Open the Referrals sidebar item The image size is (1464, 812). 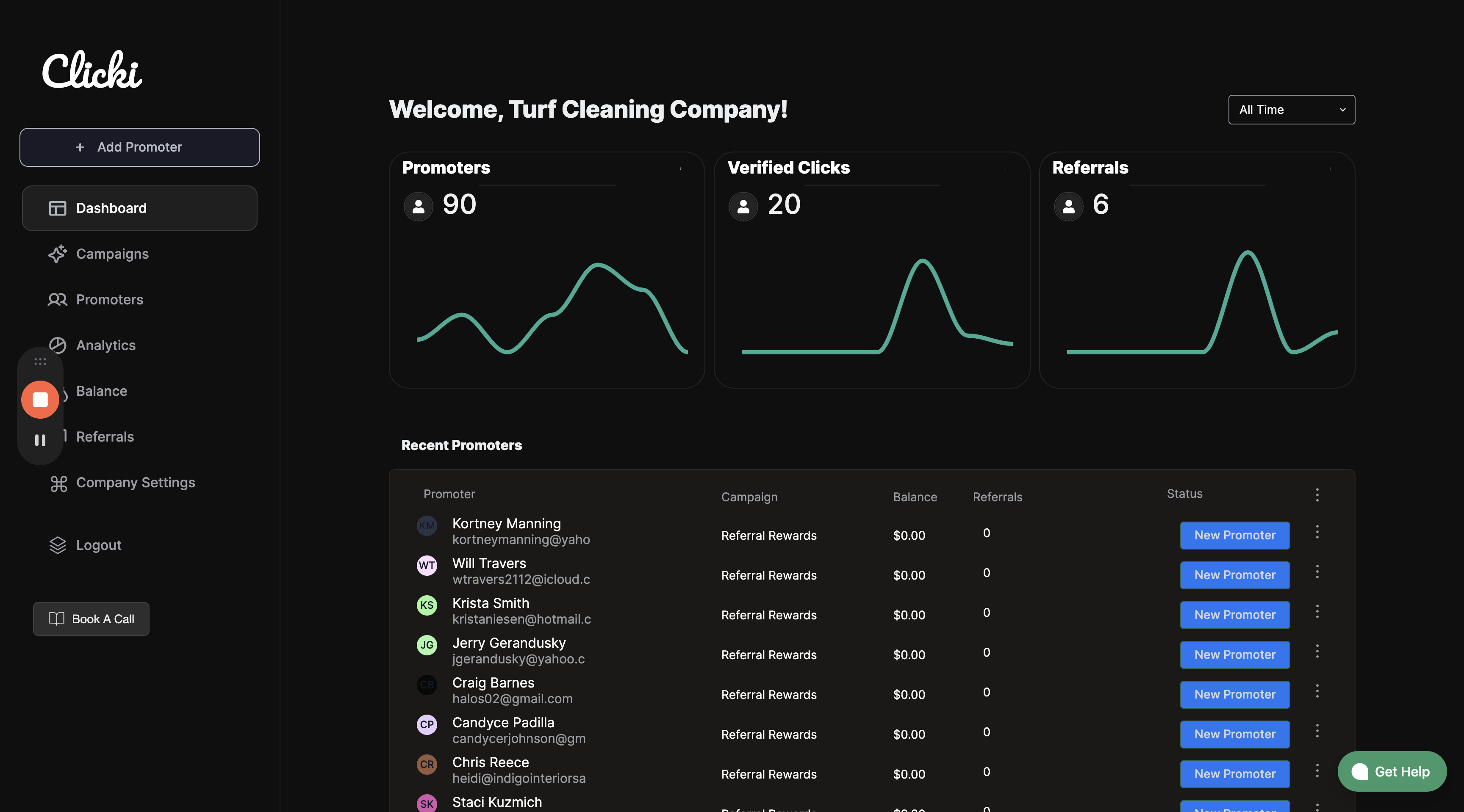point(105,436)
